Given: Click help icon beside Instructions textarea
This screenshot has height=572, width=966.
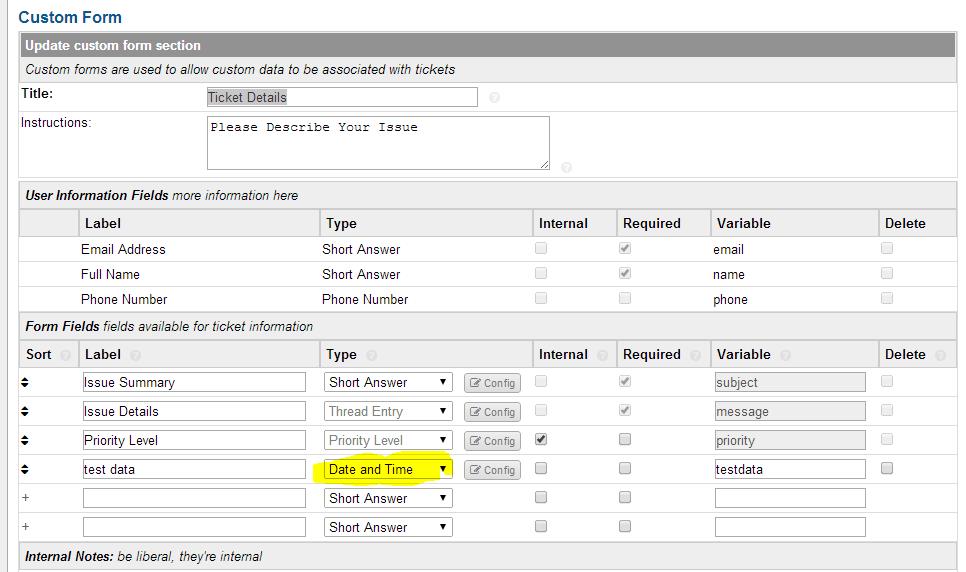Looking at the screenshot, I should tap(566, 167).
